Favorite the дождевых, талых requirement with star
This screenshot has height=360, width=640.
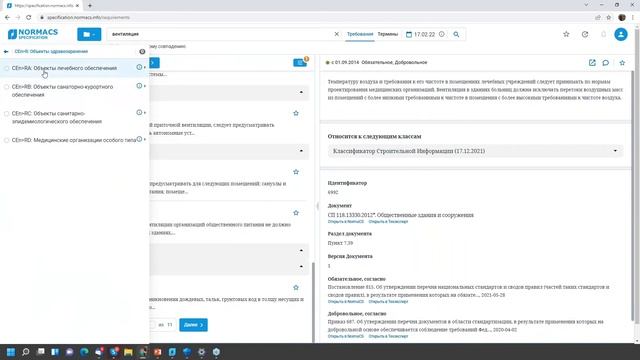(x=296, y=287)
